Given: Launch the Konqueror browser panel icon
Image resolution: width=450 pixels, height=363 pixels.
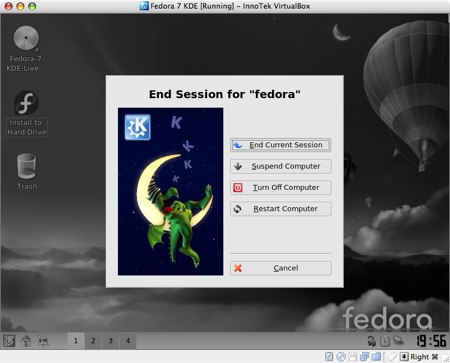Looking at the screenshot, I should pos(43,341).
